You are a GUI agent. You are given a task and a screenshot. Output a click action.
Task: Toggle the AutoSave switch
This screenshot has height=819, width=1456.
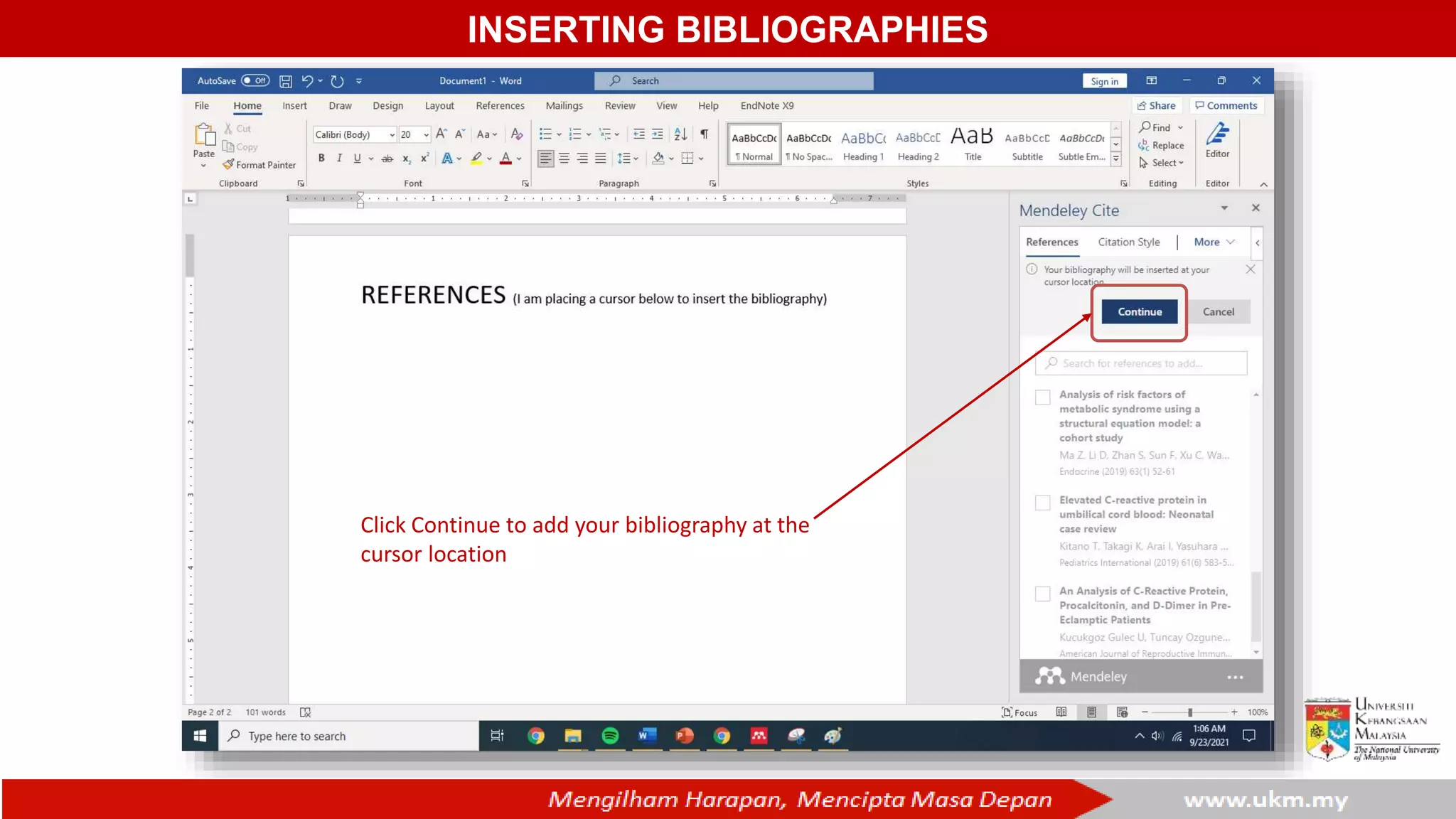pos(255,81)
